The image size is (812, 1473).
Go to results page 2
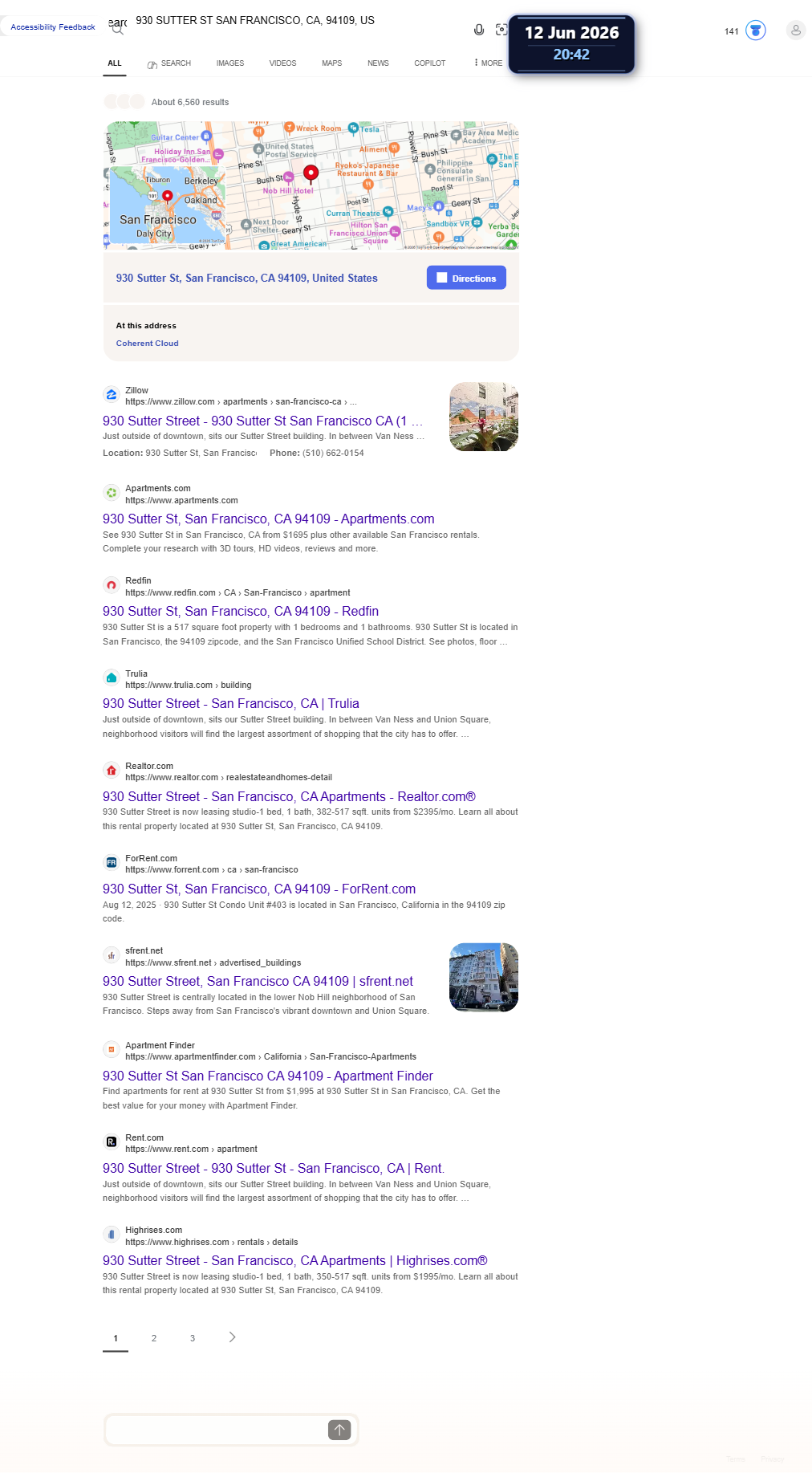154,1338
